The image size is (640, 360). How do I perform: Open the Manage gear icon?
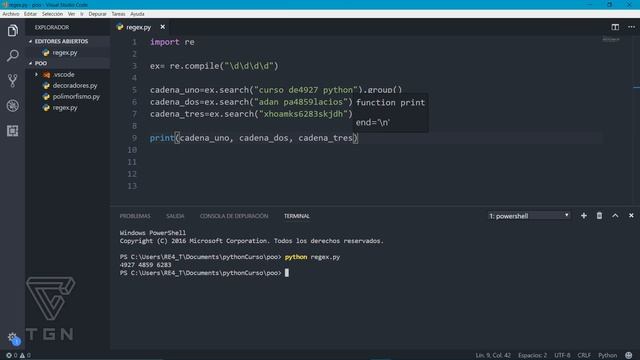(x=12, y=338)
